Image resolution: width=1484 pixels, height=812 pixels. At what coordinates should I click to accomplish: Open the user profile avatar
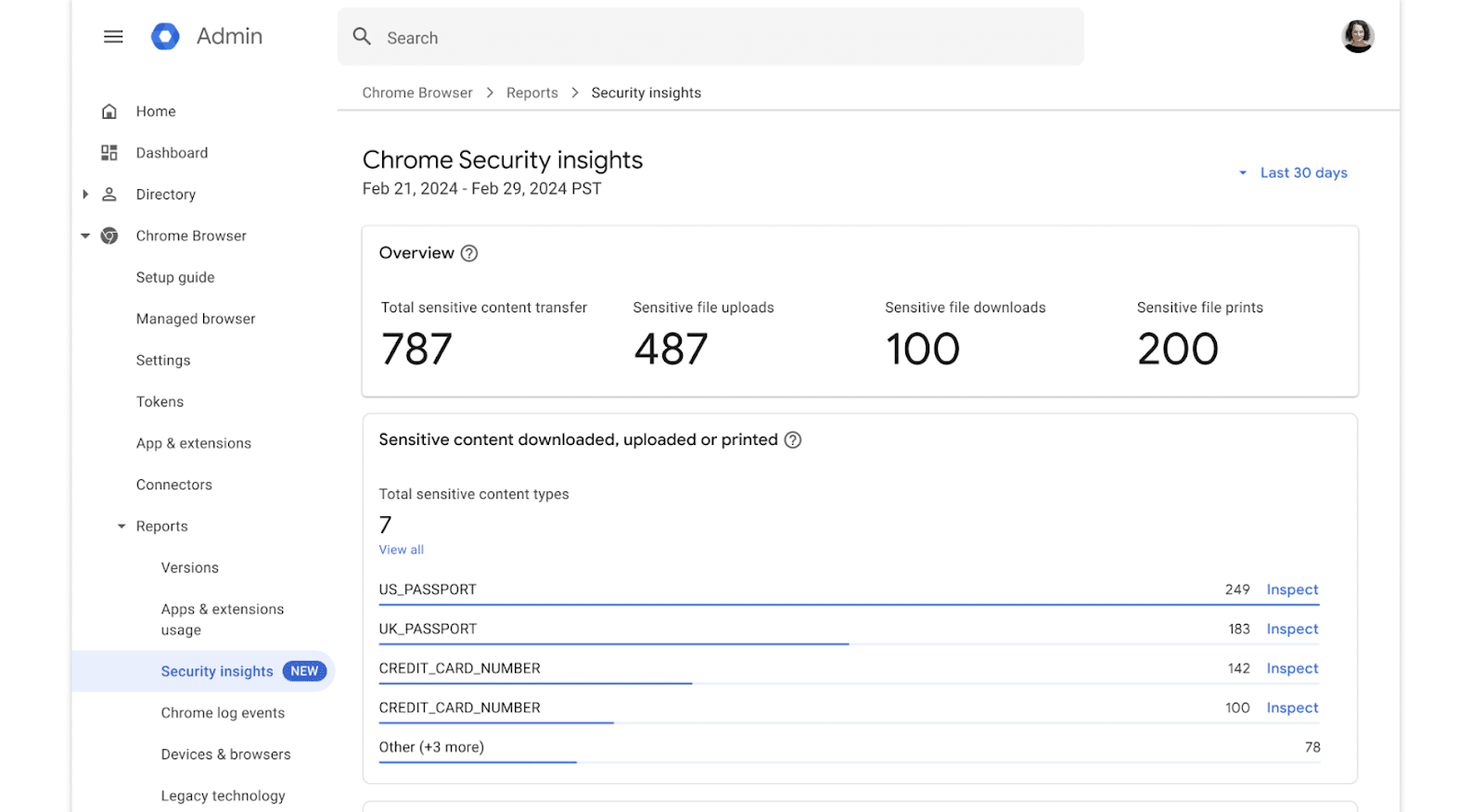[x=1357, y=37]
